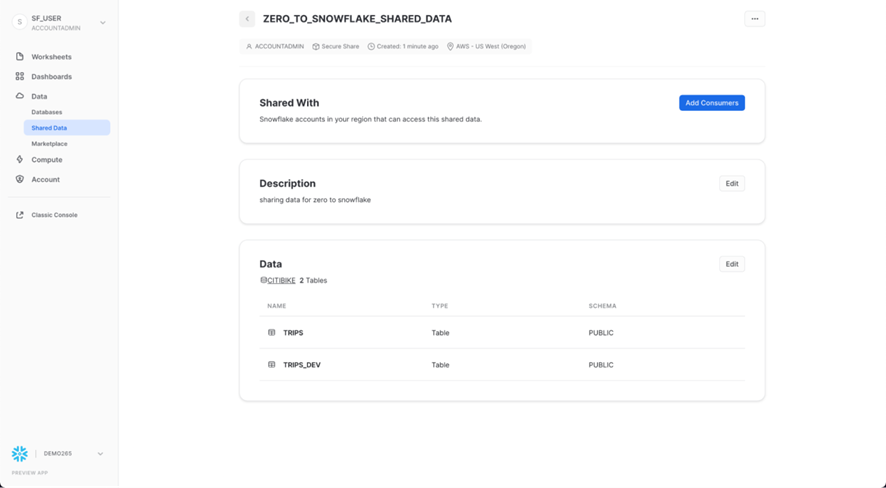
Task: Click the Add Consumers button
Action: tap(711, 103)
